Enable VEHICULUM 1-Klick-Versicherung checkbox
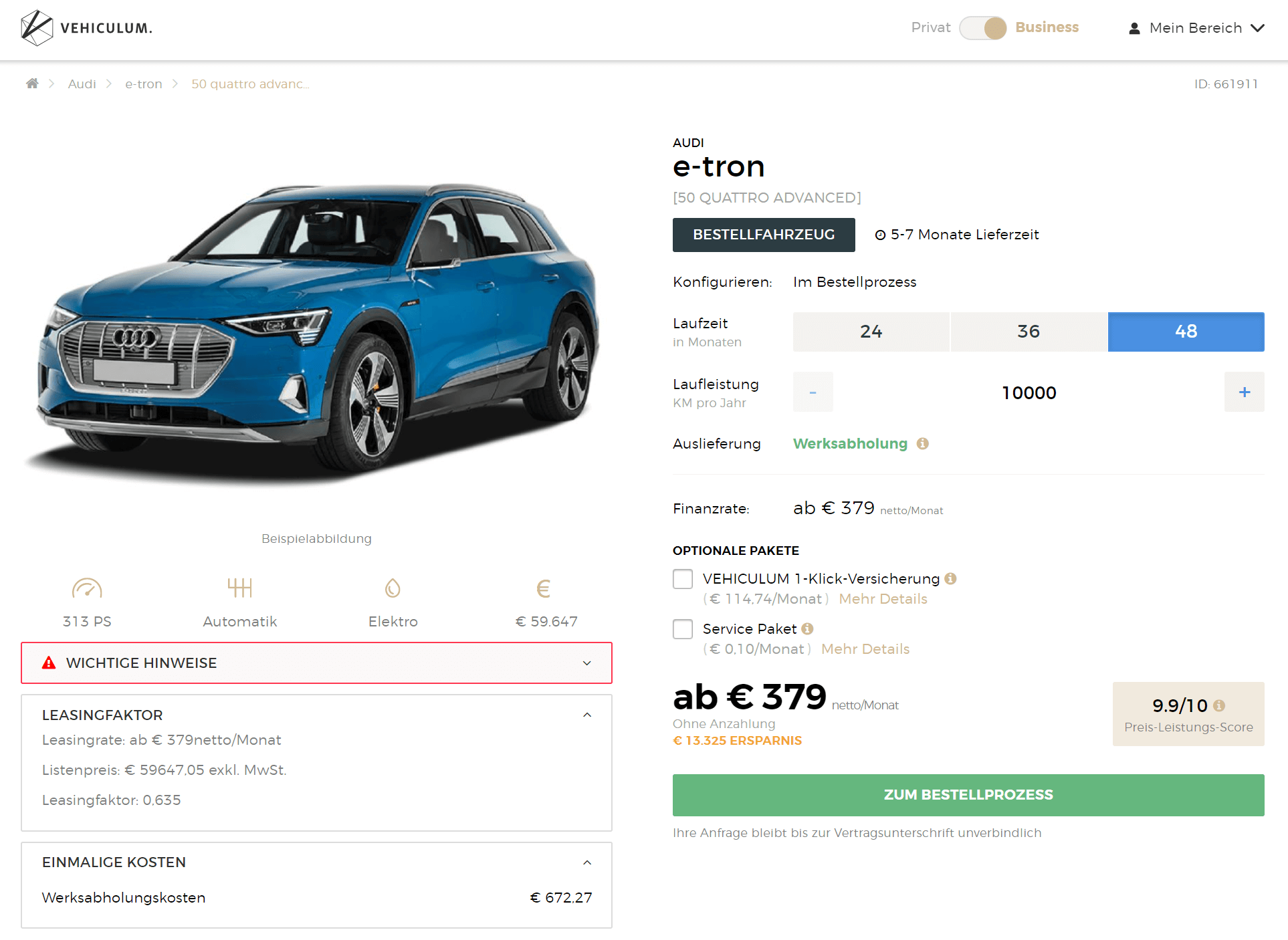Viewport: 1288px width, 940px height. pyautogui.click(x=683, y=579)
